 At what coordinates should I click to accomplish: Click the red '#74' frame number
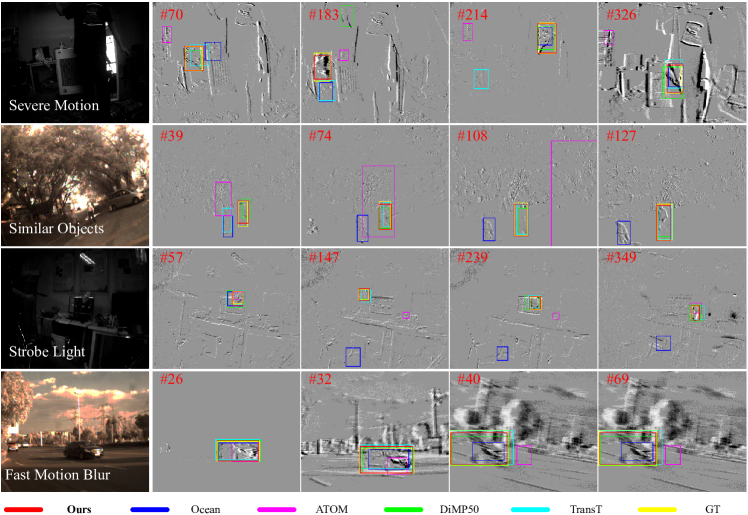coord(320,136)
